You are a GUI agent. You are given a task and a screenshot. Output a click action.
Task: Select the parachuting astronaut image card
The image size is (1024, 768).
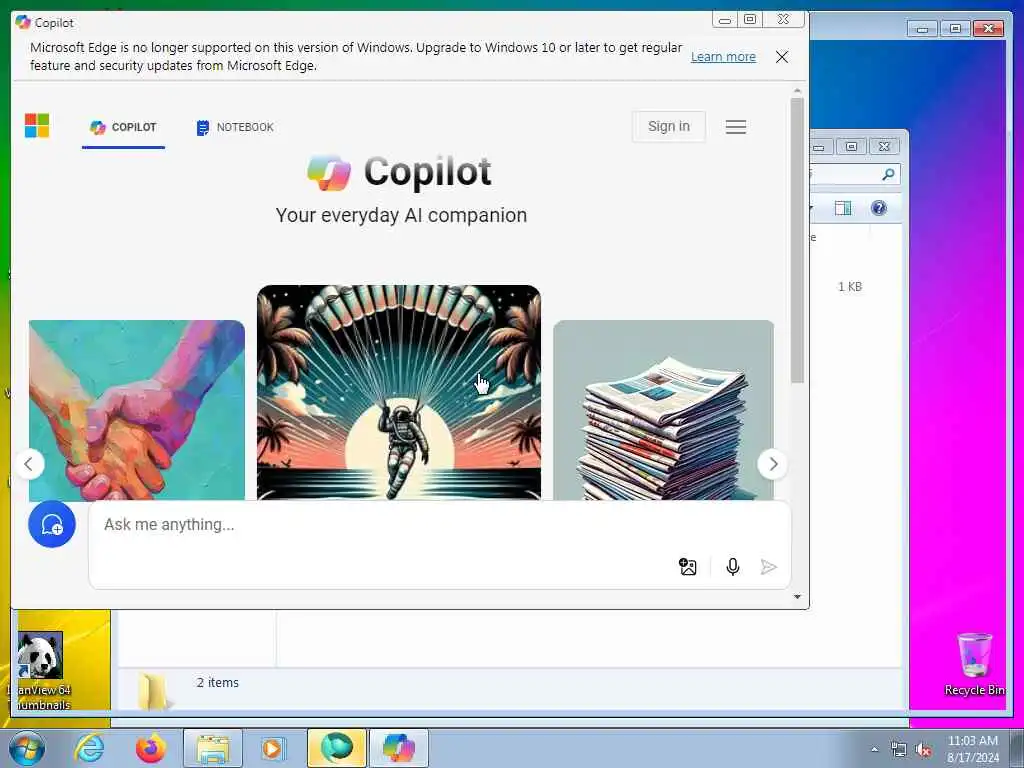[x=398, y=392]
